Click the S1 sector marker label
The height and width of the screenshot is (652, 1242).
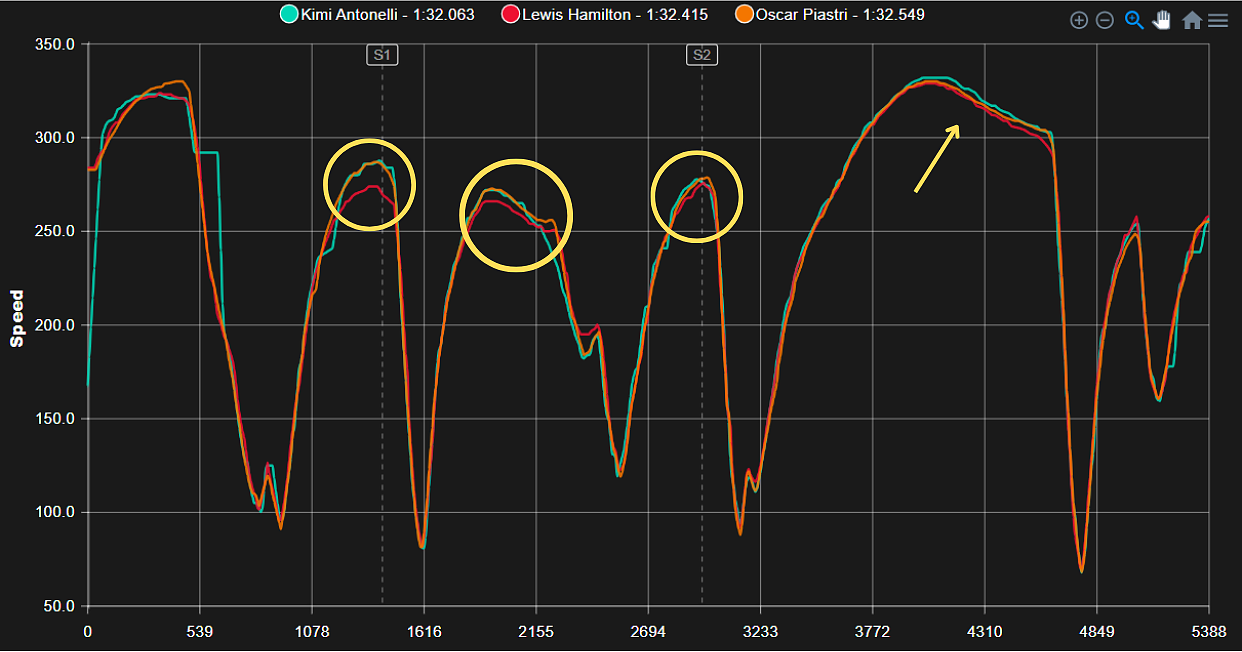[x=382, y=55]
